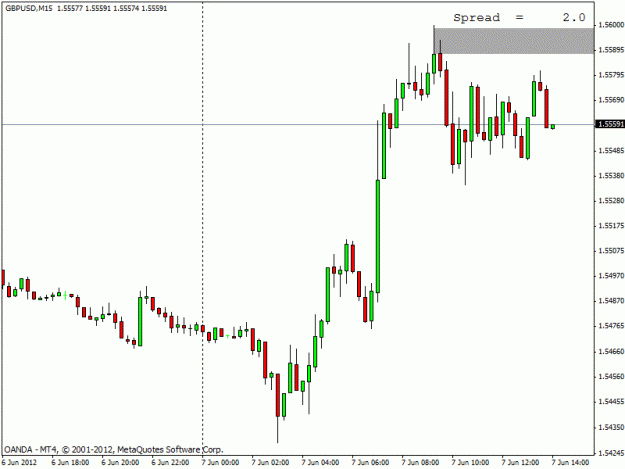Click the 1.54765 price axis label
625x469 pixels.
tap(611, 326)
